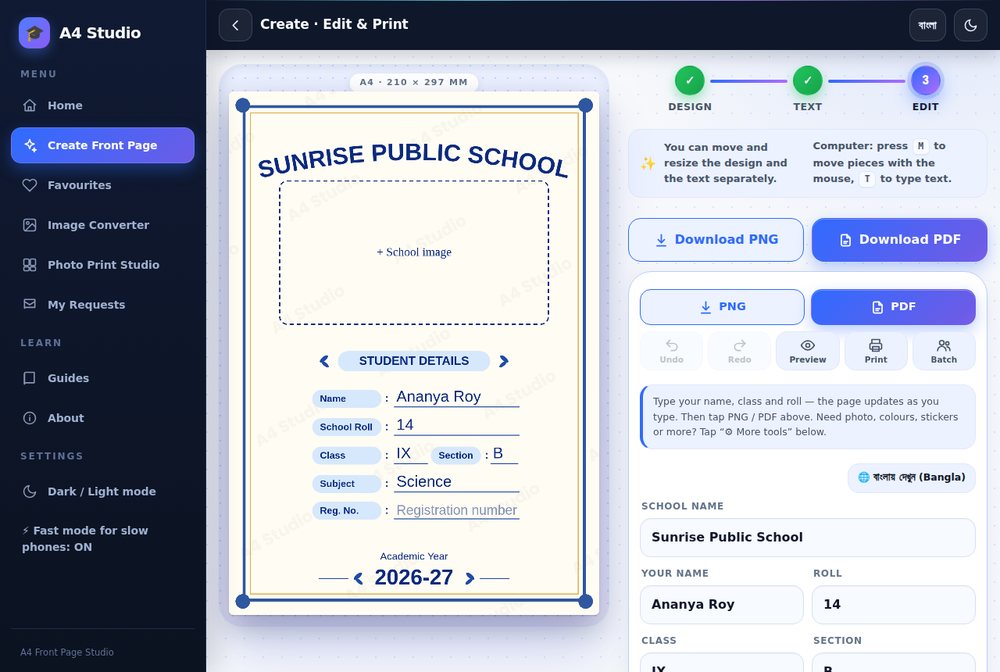Grab the bottom-right corner resize handle
Image resolution: width=1000 pixels, height=672 pixels.
[x=585, y=601]
